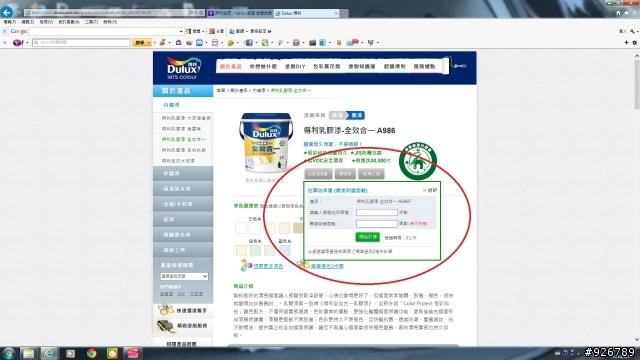This screenshot has width=640, height=360.
Task: Close the paint calculator popup
Action: coord(430,190)
